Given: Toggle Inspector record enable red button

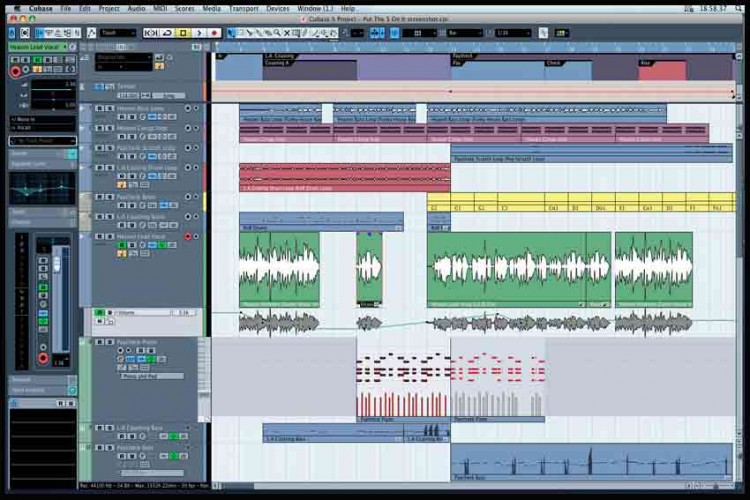Looking at the screenshot, I should click(x=15, y=71).
